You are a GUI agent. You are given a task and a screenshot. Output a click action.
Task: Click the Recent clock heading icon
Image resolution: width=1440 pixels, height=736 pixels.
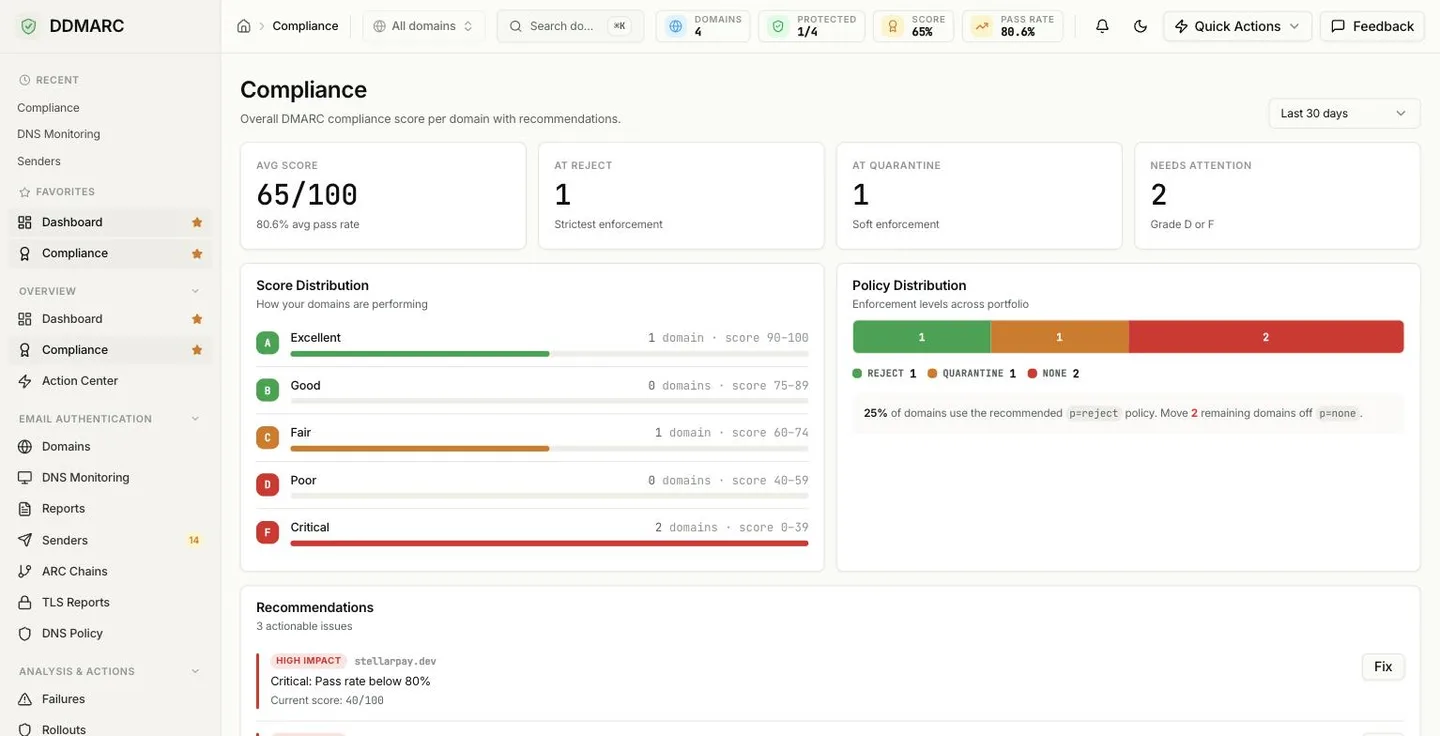25,80
